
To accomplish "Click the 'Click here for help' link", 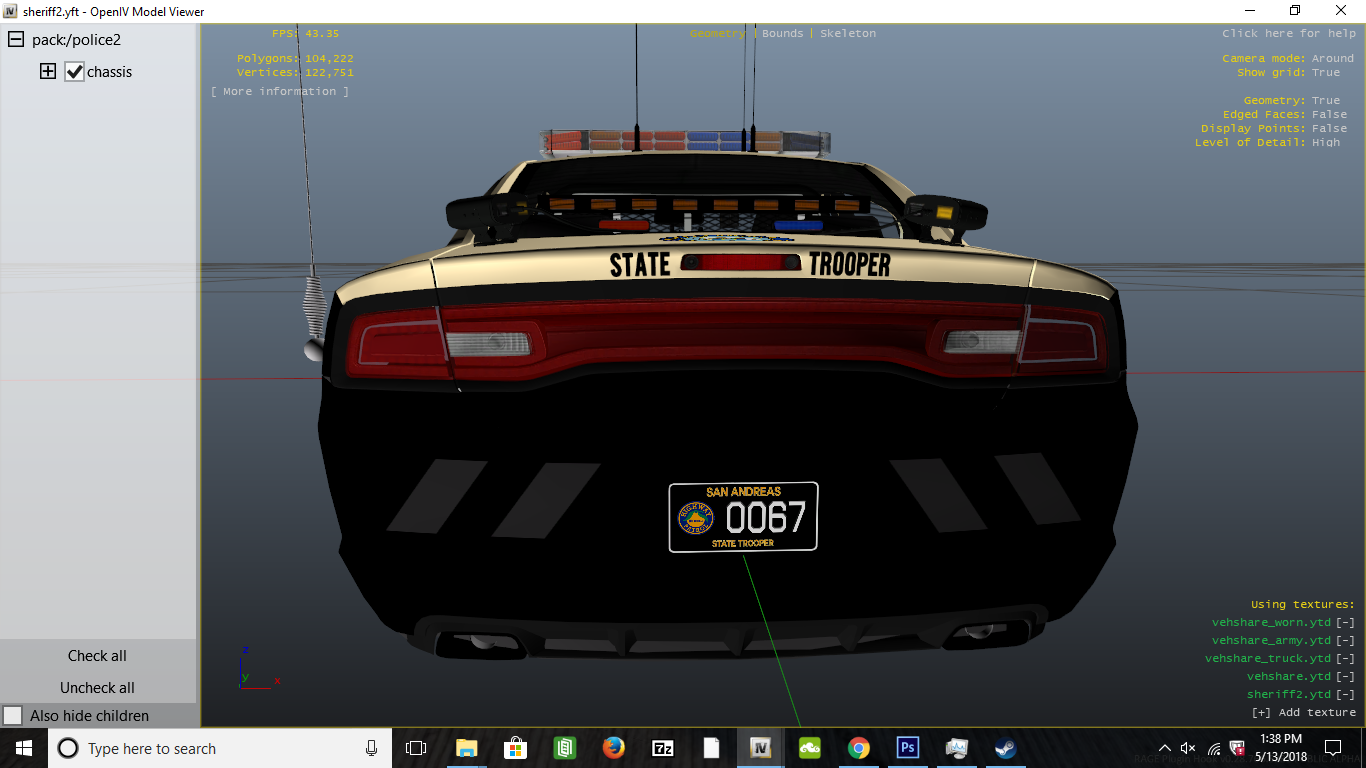I will (x=1289, y=34).
